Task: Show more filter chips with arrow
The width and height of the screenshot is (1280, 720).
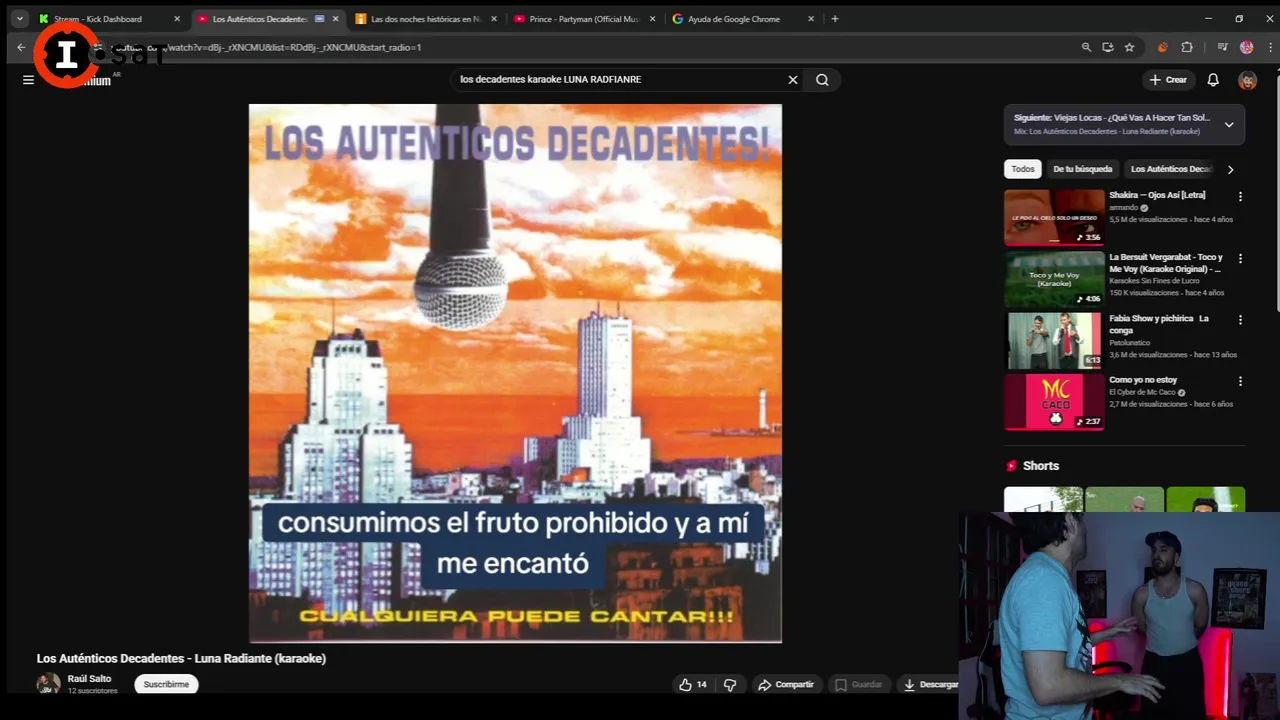Action: [1230, 169]
